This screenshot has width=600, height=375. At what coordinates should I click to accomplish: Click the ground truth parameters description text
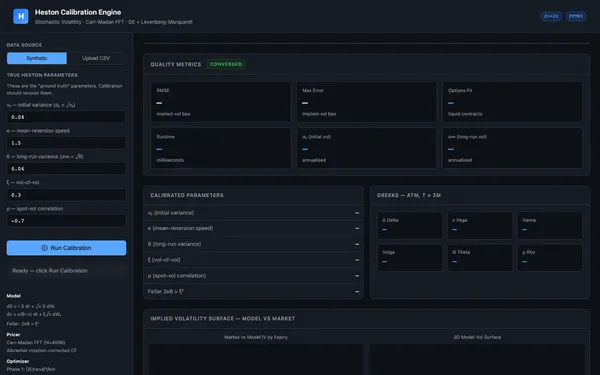[x=64, y=90]
